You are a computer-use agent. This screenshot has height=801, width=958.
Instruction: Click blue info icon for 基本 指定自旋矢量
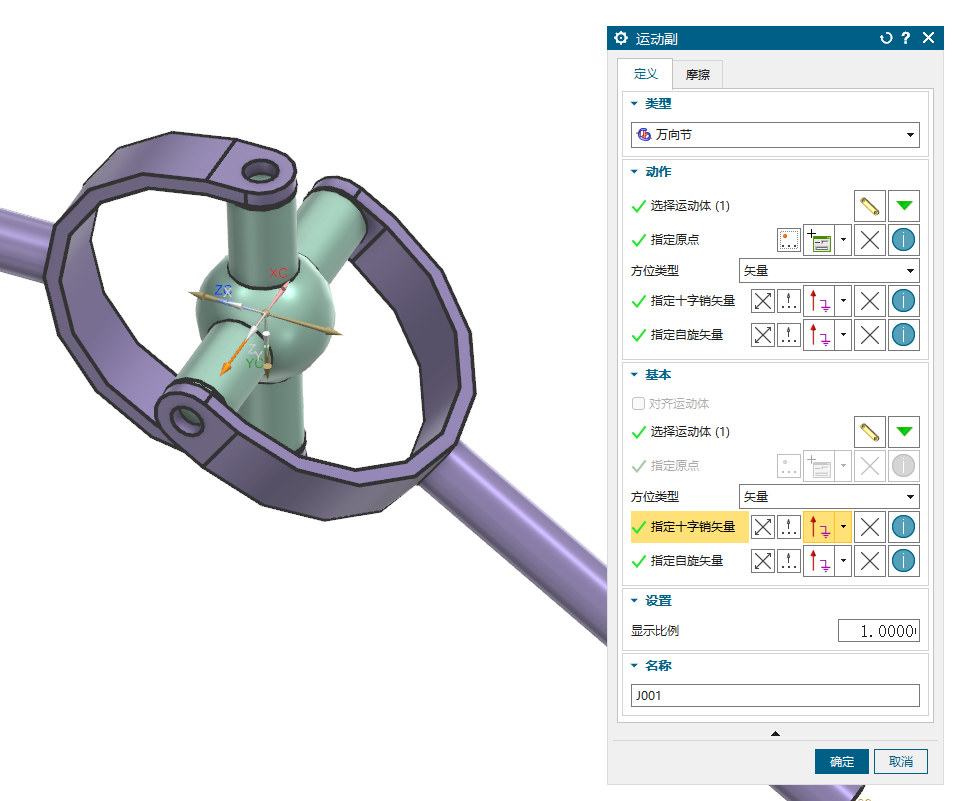pos(904,561)
